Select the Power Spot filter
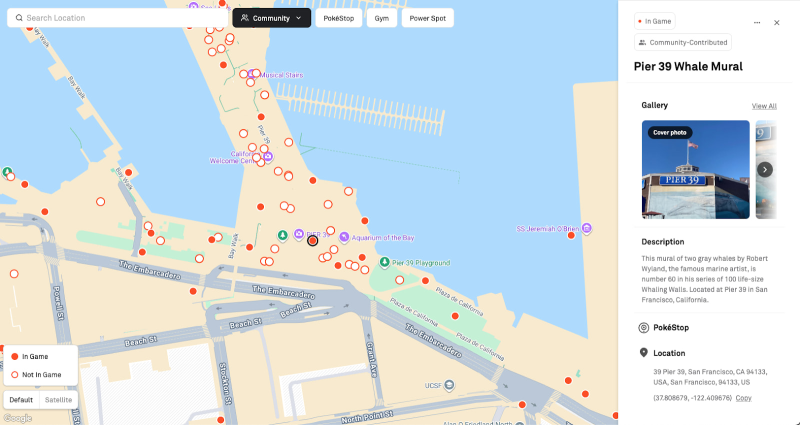800x425 pixels. coord(427,18)
